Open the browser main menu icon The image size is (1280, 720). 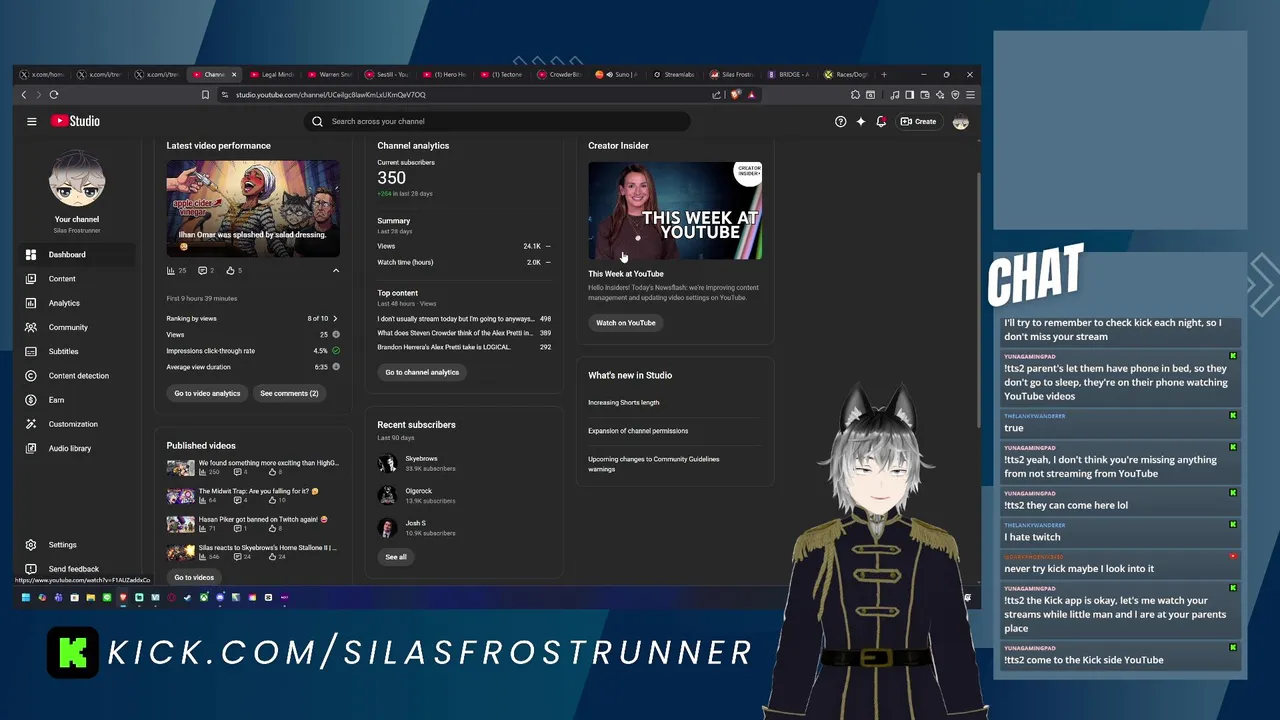[x=970, y=95]
